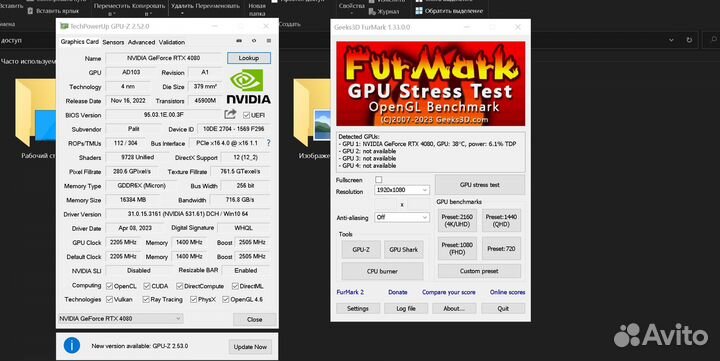This screenshot has height=361, width=720.
Task: Open Копировать в dropdown in Explorer
Action: pos(148,10)
